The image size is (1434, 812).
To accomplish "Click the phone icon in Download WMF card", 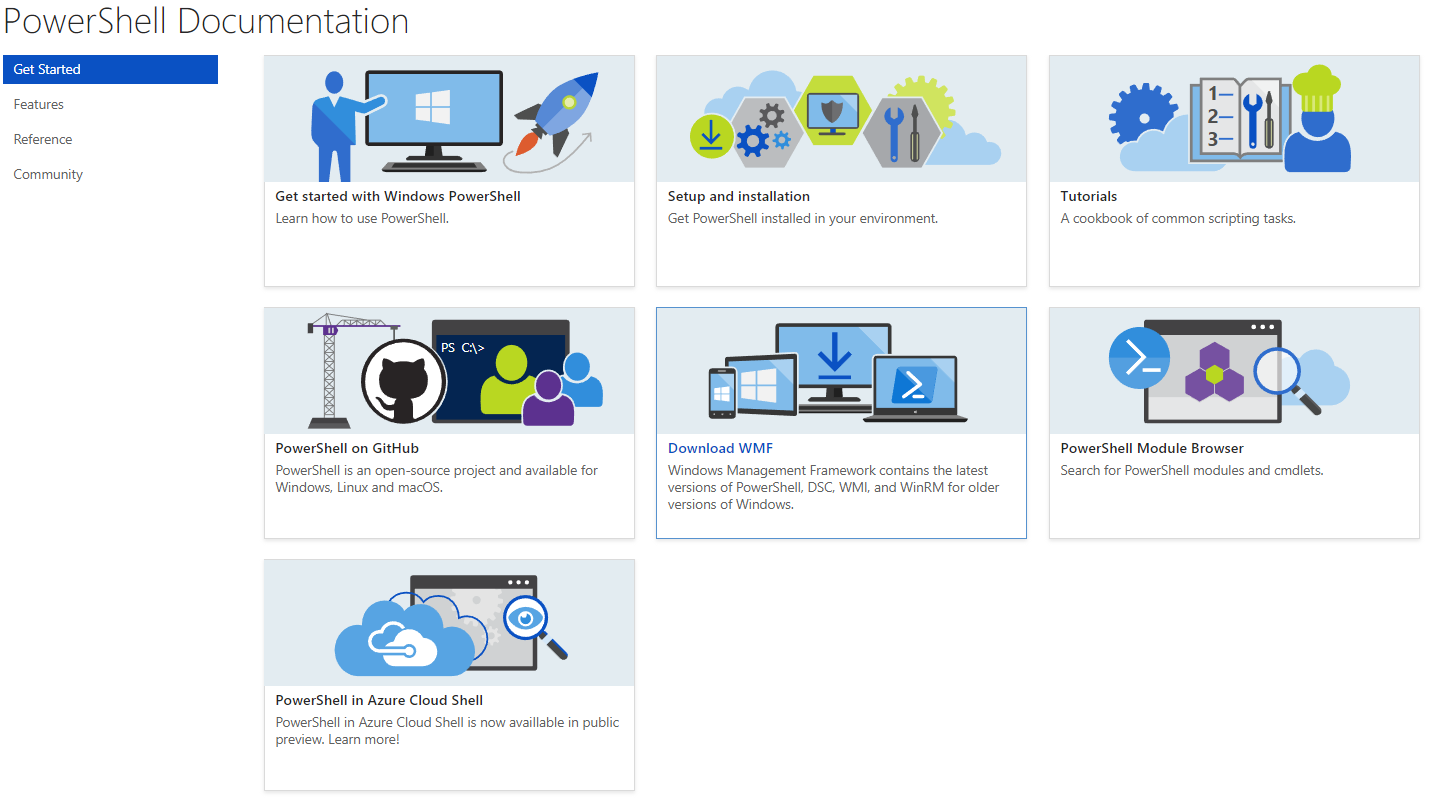I will click(721, 393).
